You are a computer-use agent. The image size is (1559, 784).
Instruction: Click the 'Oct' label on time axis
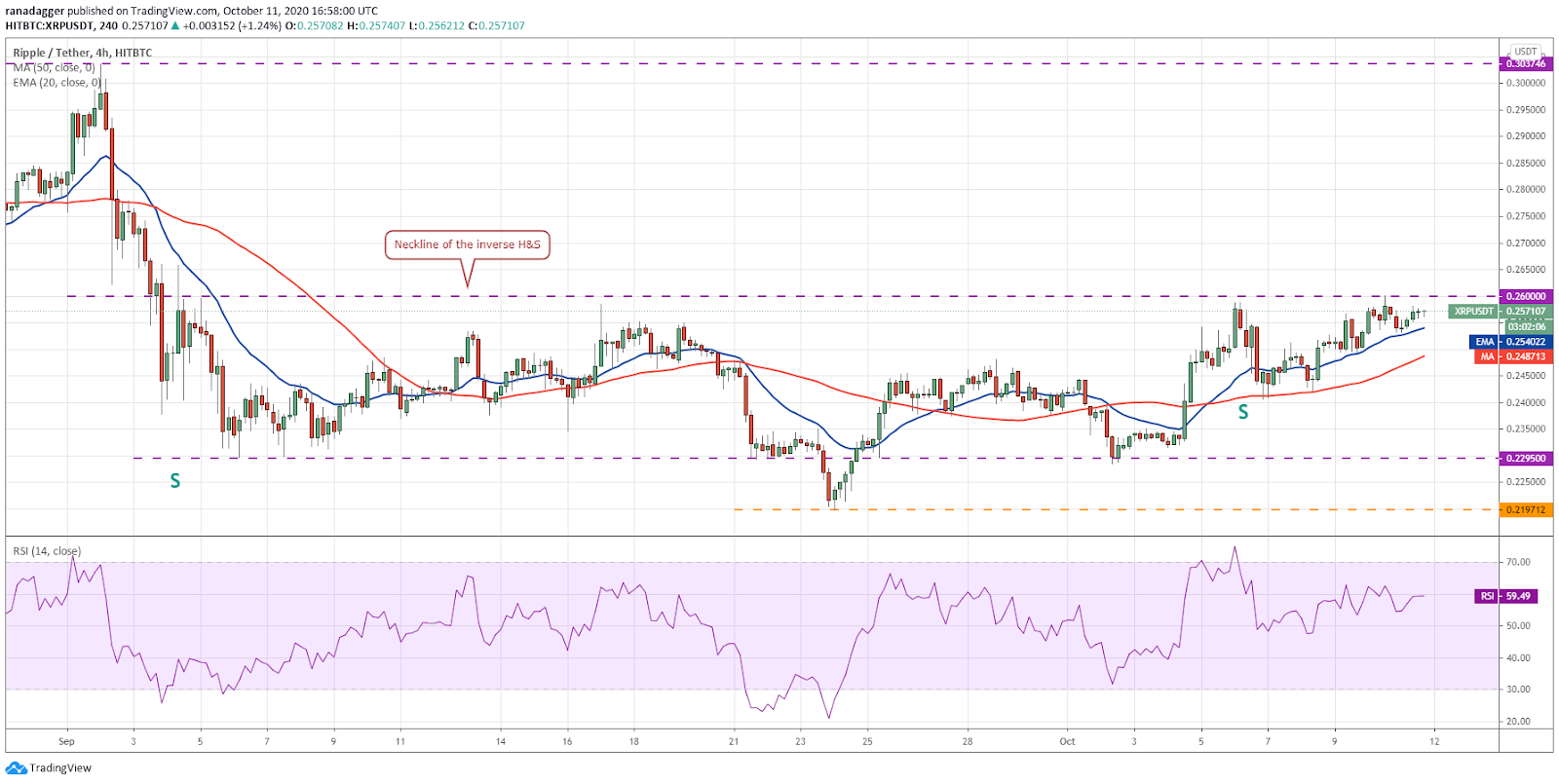coord(1068,741)
